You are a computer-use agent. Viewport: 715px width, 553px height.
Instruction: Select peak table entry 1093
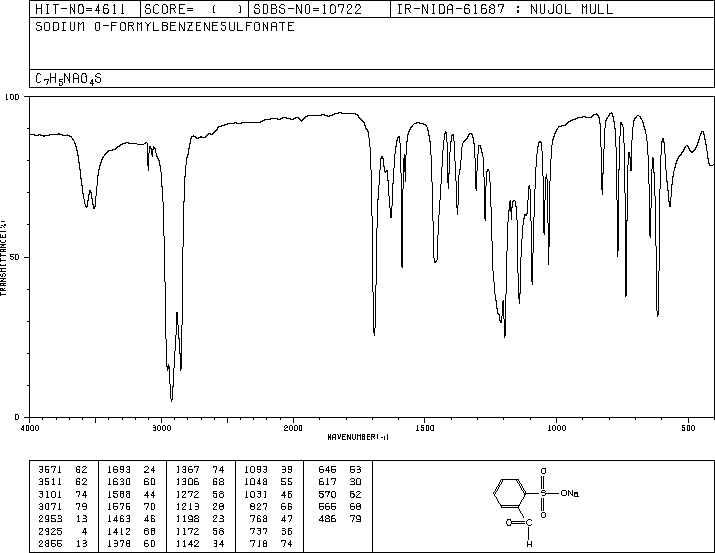[x=269, y=470]
